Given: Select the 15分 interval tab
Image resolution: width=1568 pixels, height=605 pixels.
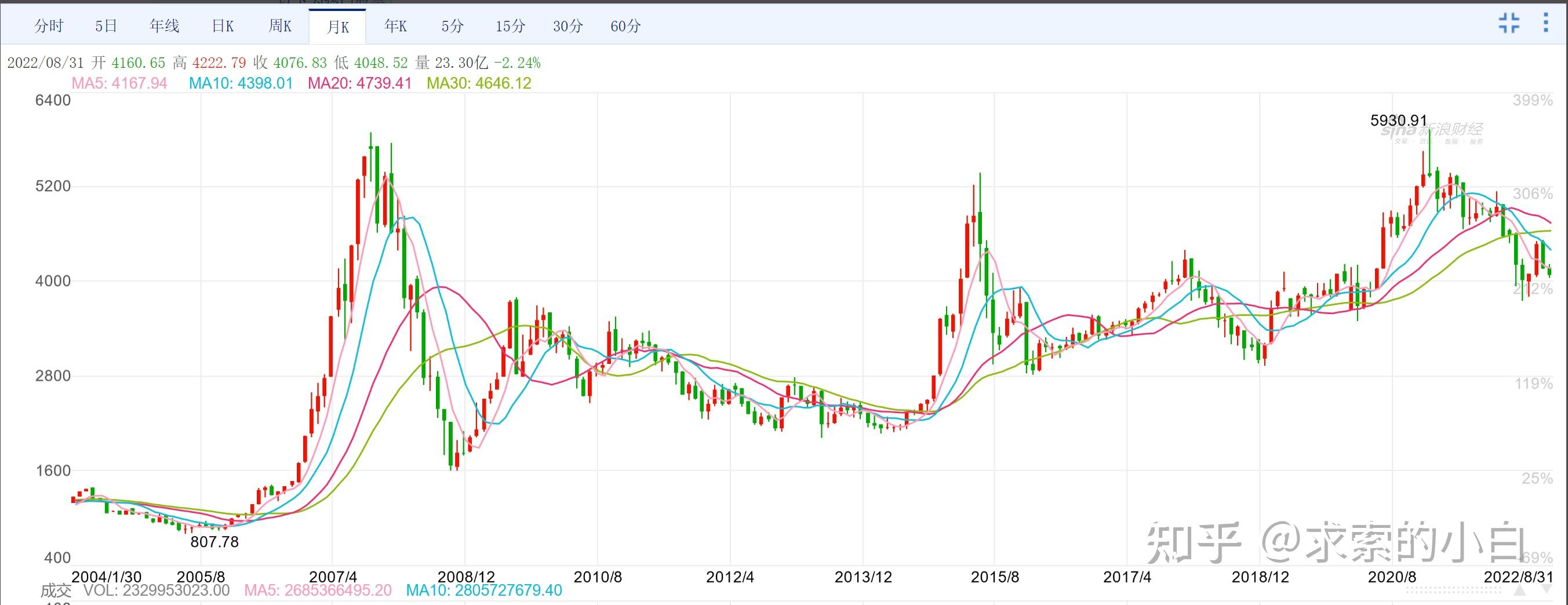Looking at the screenshot, I should click(510, 26).
